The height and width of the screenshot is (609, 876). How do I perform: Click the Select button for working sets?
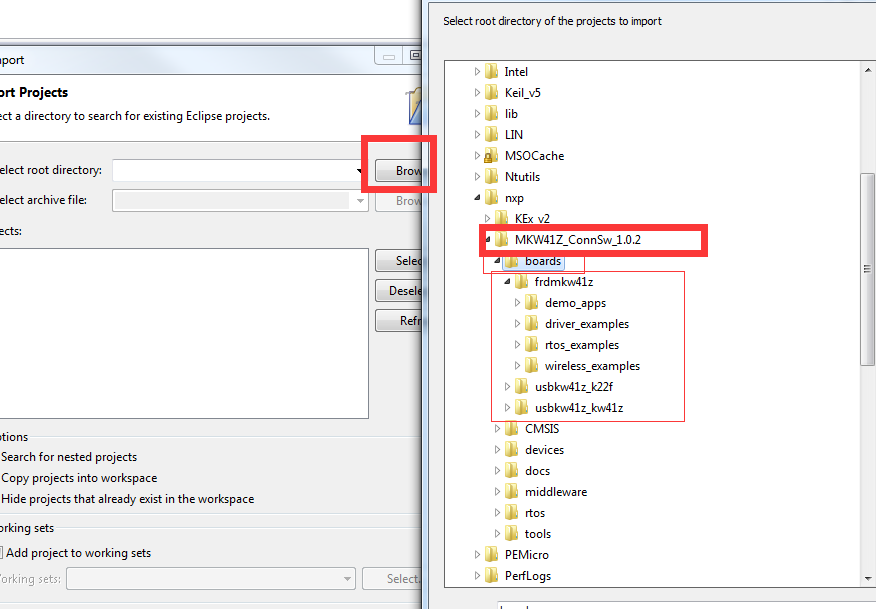point(392,579)
